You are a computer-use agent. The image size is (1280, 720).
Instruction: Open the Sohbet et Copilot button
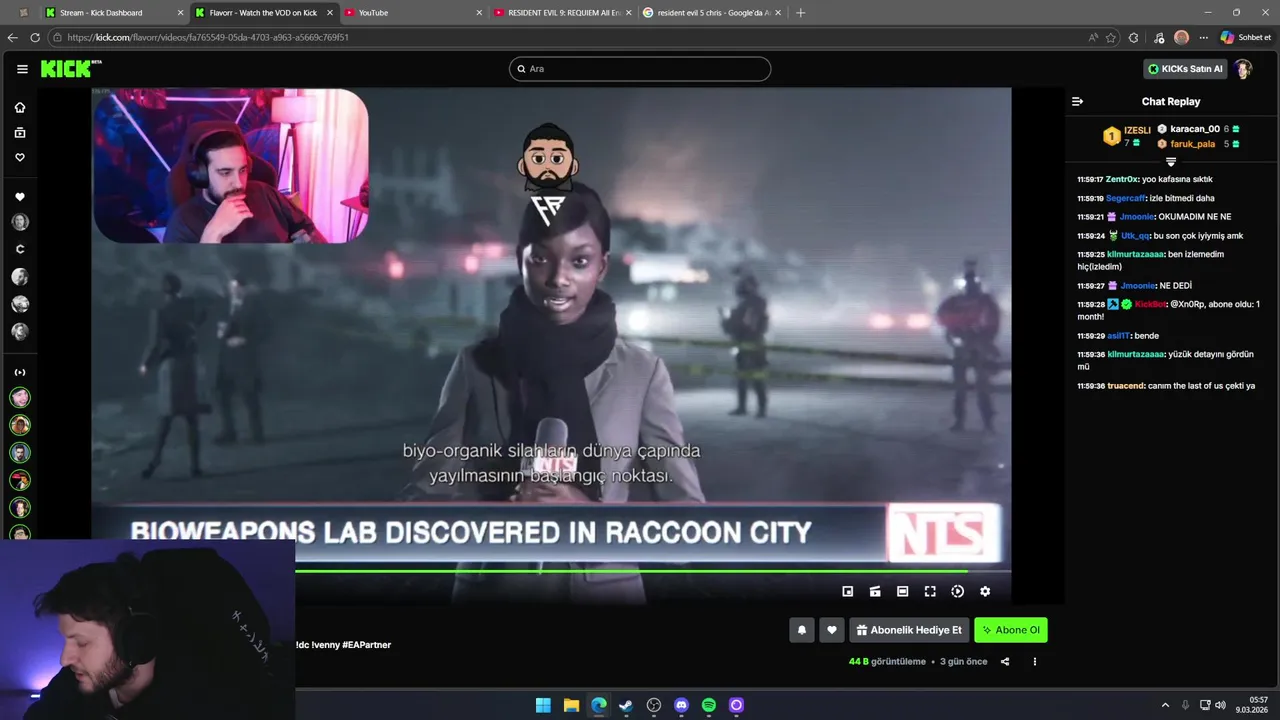pyautogui.click(x=1245, y=37)
